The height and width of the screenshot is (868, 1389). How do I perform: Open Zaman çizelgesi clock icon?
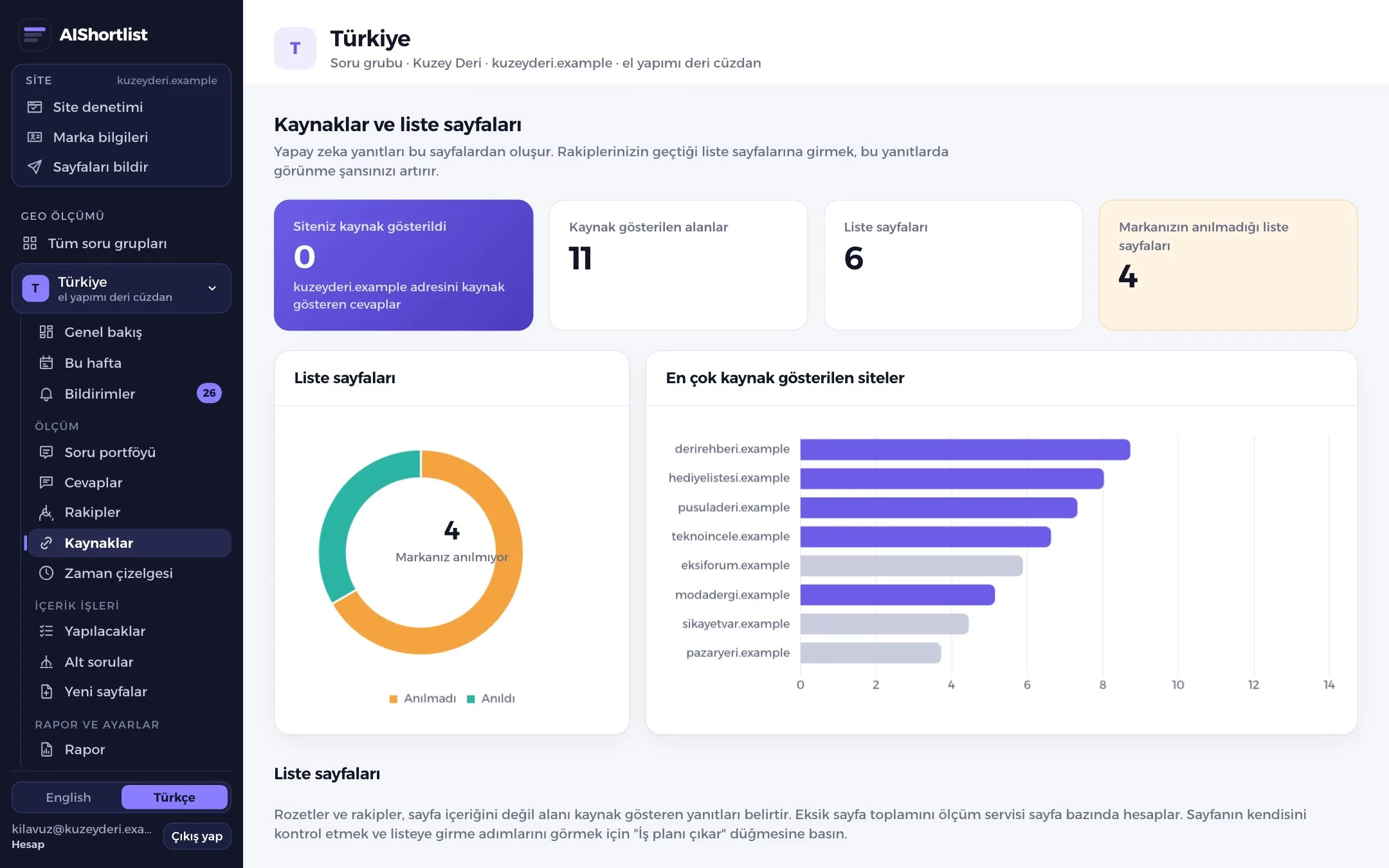click(x=46, y=573)
